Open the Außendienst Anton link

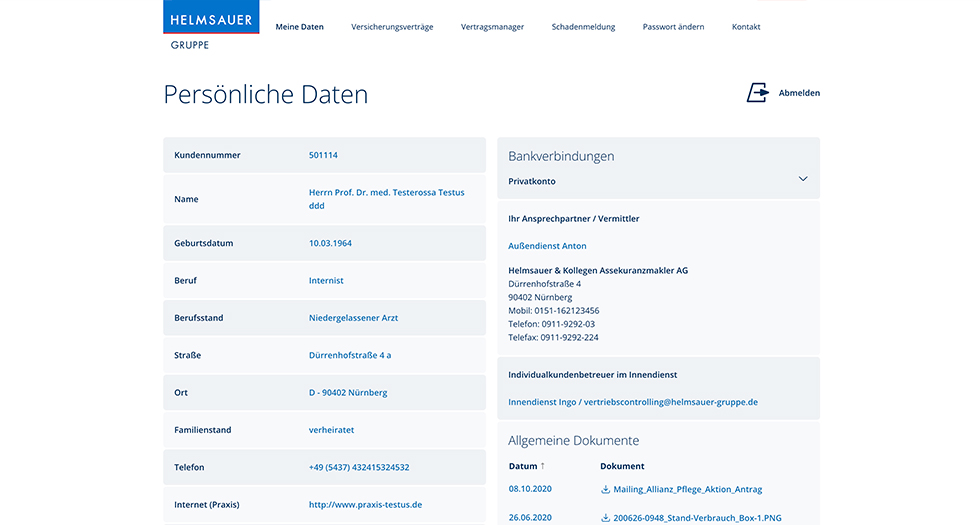pos(547,246)
